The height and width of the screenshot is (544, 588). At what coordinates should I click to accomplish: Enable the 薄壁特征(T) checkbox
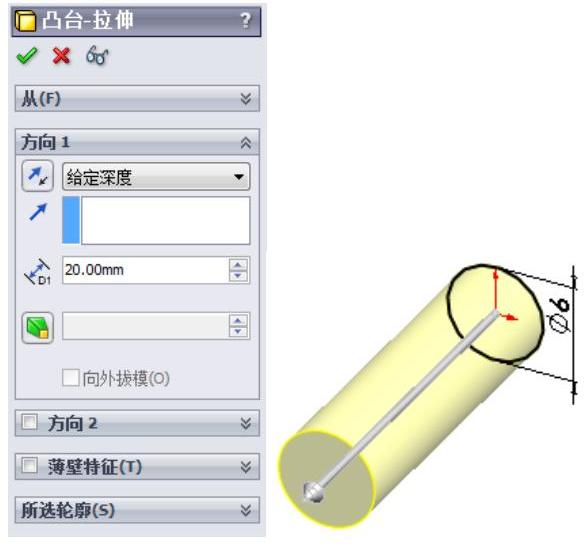(30, 466)
